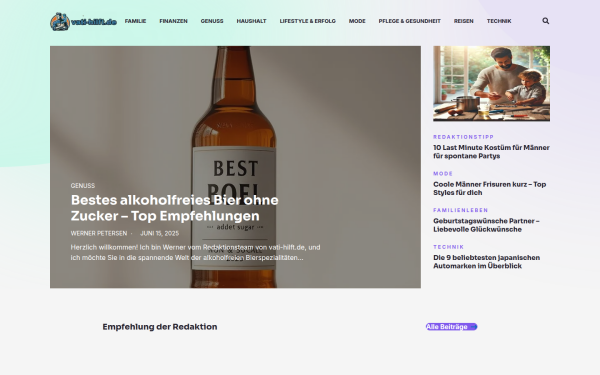Viewport: 600px width, 375px height.
Task: Click the Genuss category label on hero
Action: pyautogui.click(x=83, y=186)
